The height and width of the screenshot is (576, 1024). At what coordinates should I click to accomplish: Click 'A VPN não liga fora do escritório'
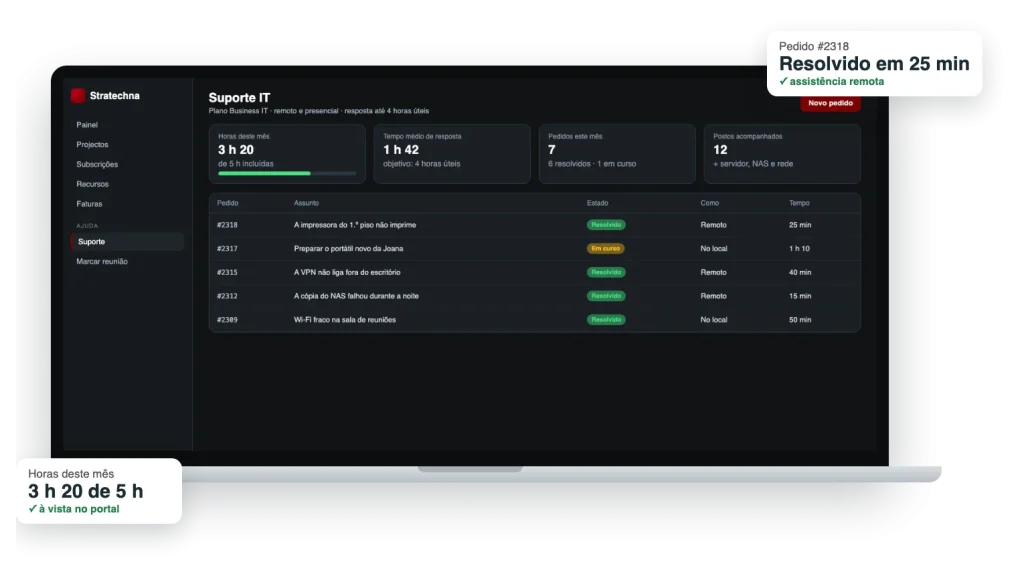(347, 272)
